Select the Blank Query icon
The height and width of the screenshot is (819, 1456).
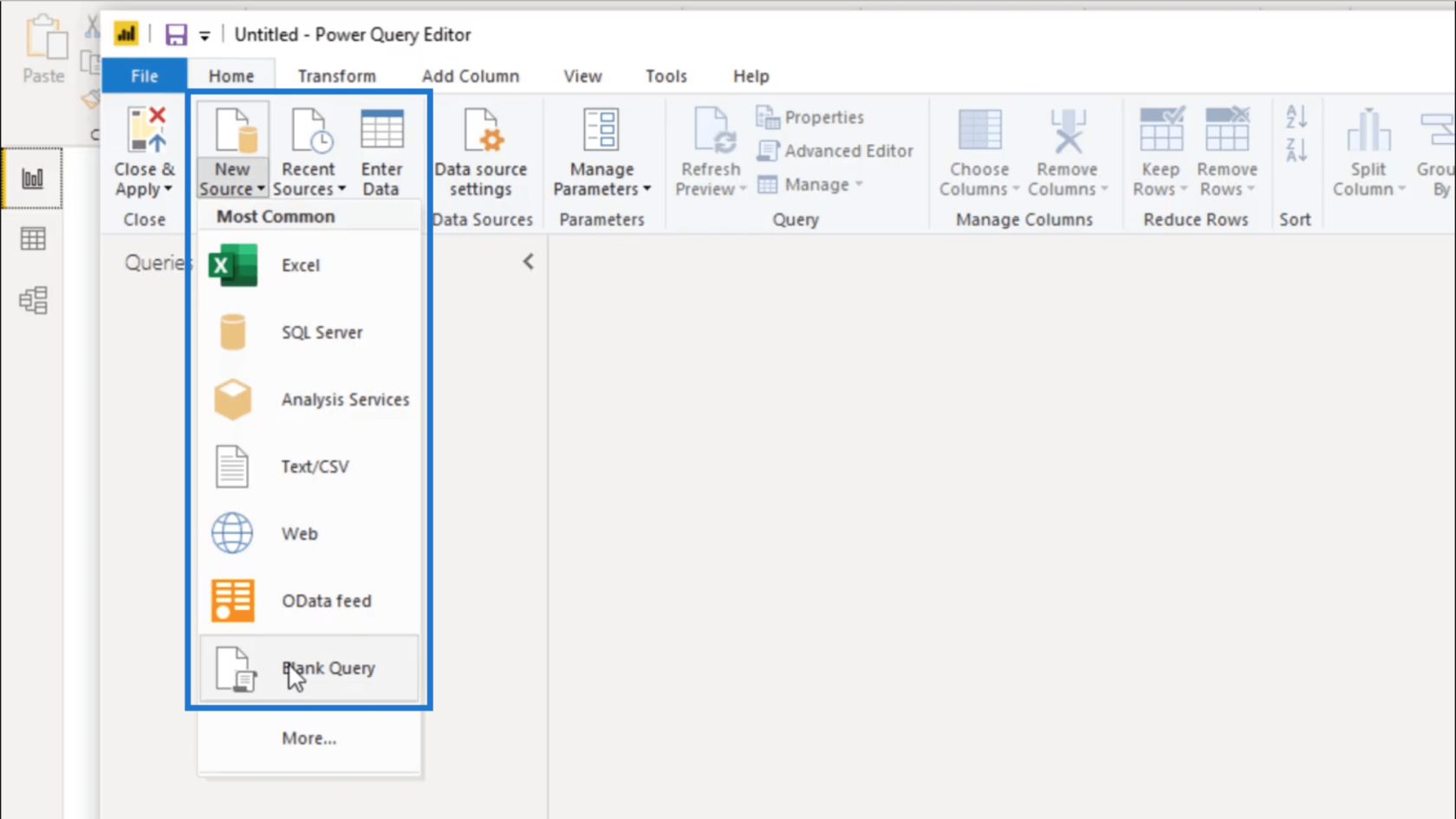click(x=236, y=669)
